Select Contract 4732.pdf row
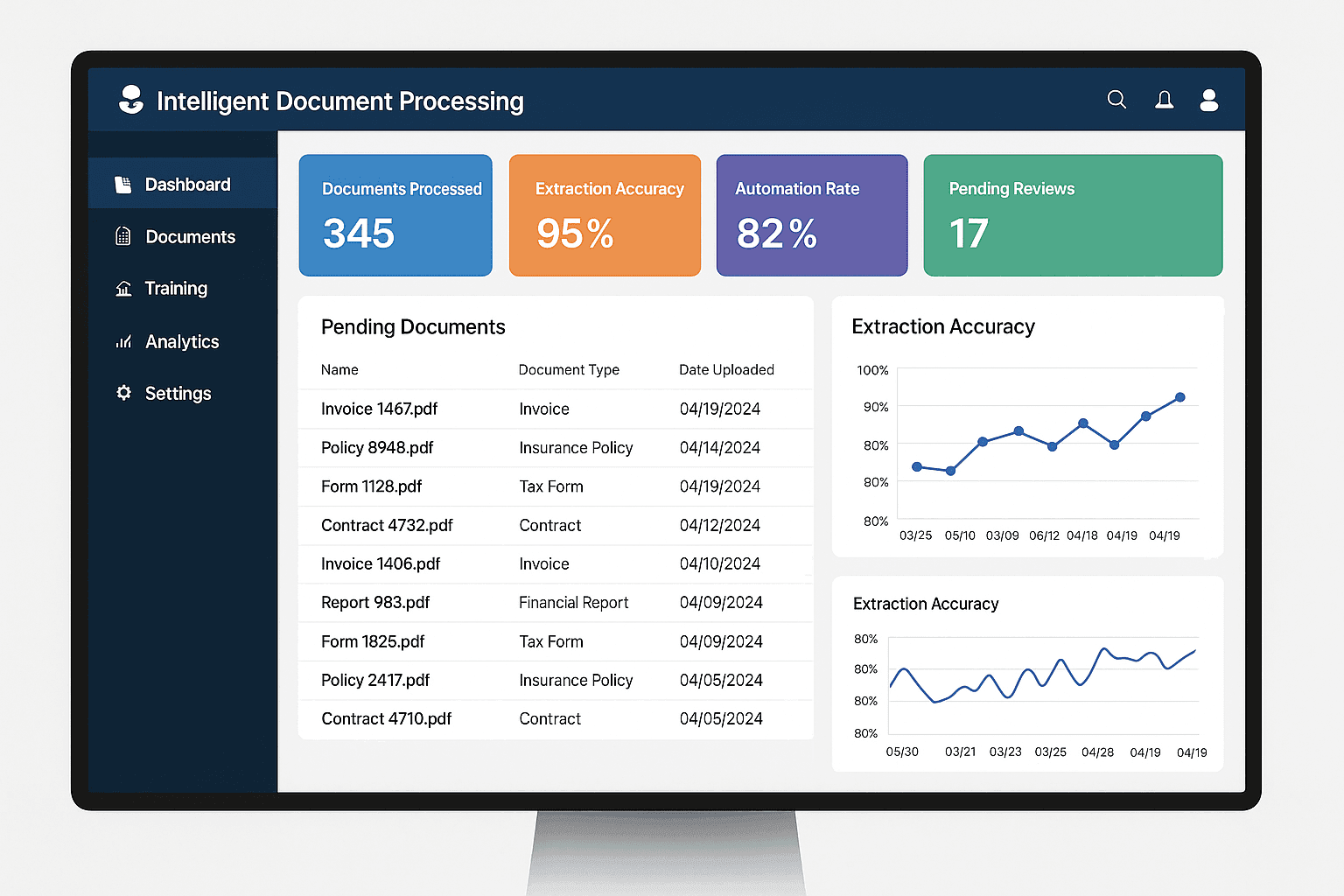The image size is (1344, 896). coord(387,525)
